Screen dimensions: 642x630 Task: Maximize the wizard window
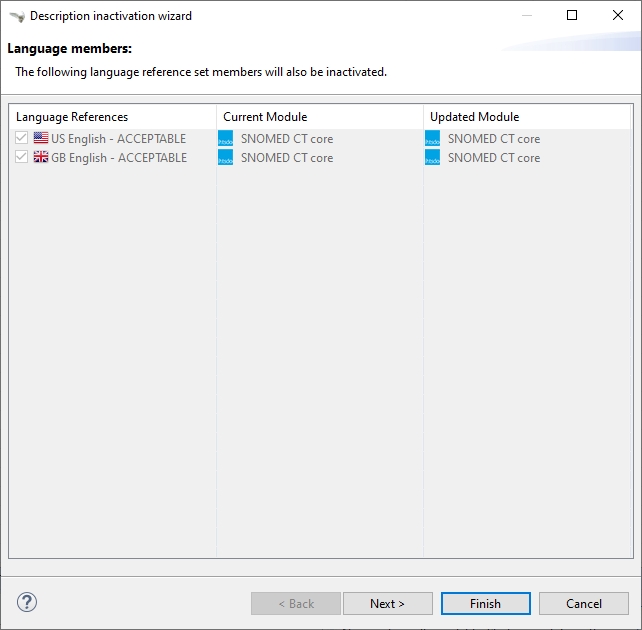point(572,16)
